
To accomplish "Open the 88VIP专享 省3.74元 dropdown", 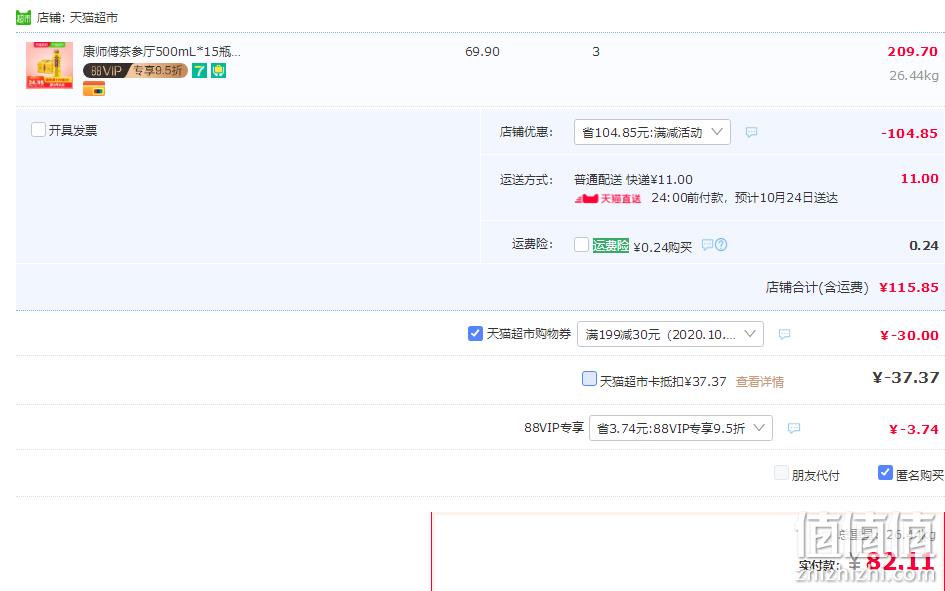I will tap(680, 428).
